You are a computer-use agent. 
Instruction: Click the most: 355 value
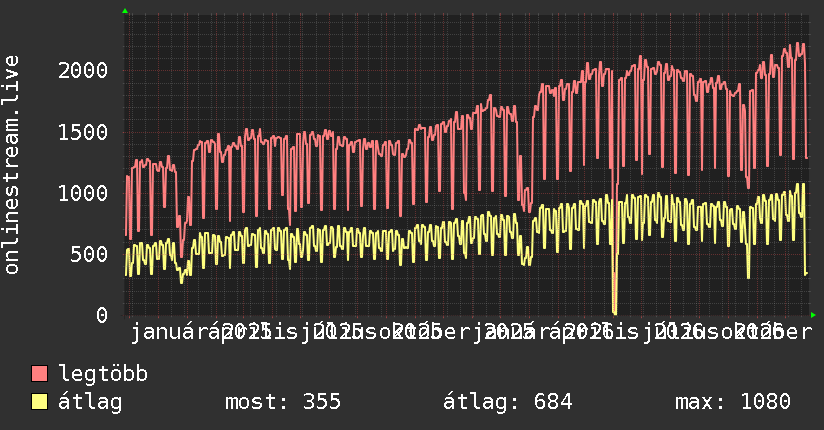[283, 402]
